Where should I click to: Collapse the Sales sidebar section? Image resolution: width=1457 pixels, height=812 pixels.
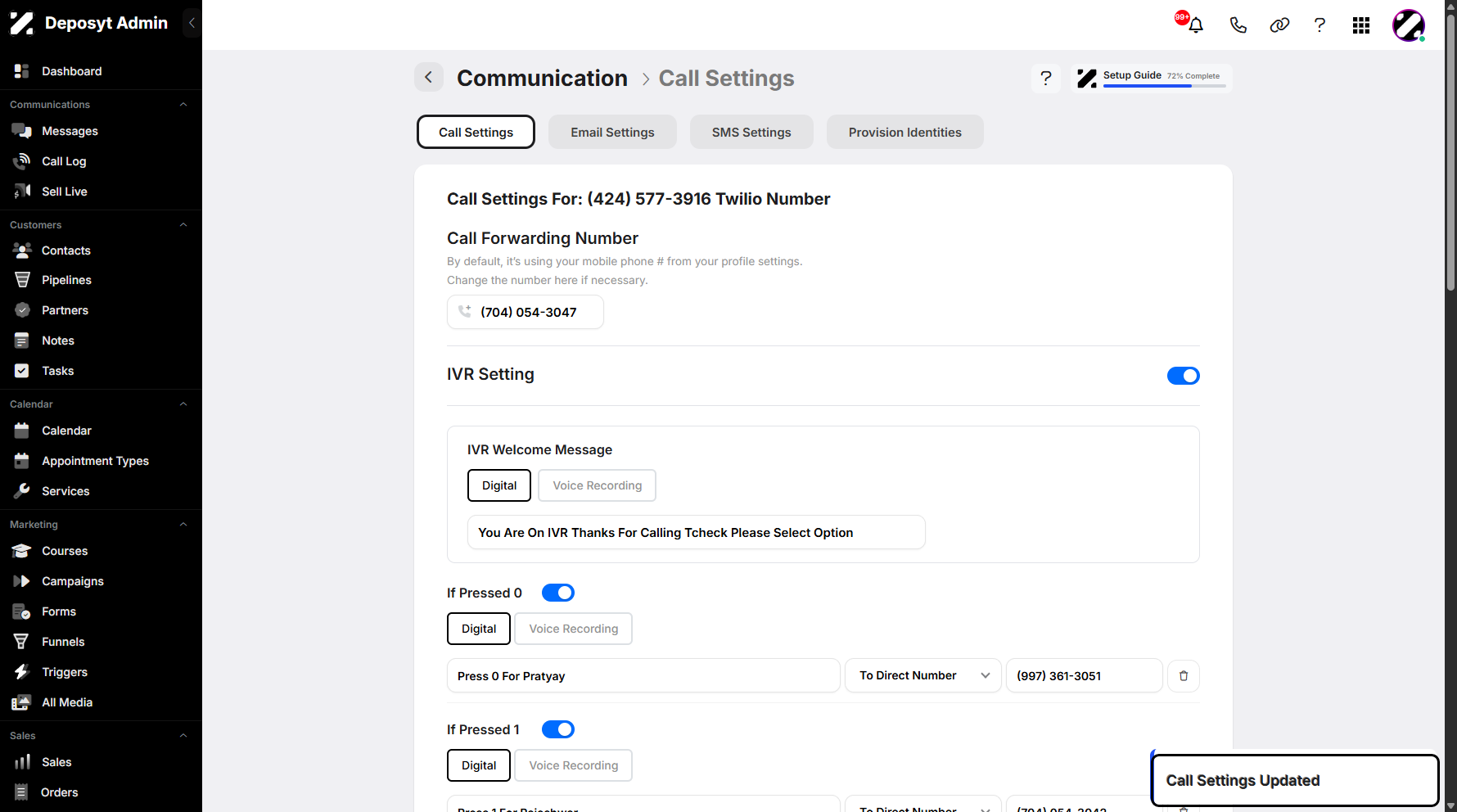pyautogui.click(x=183, y=735)
